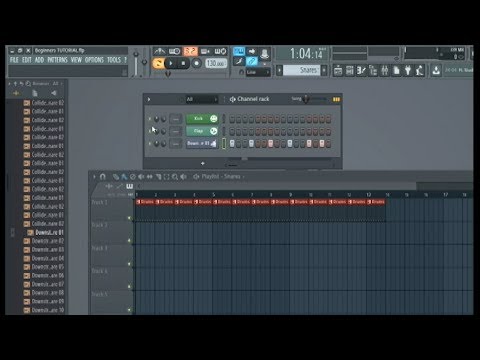Select the playlist playback speaker tool

(183, 177)
